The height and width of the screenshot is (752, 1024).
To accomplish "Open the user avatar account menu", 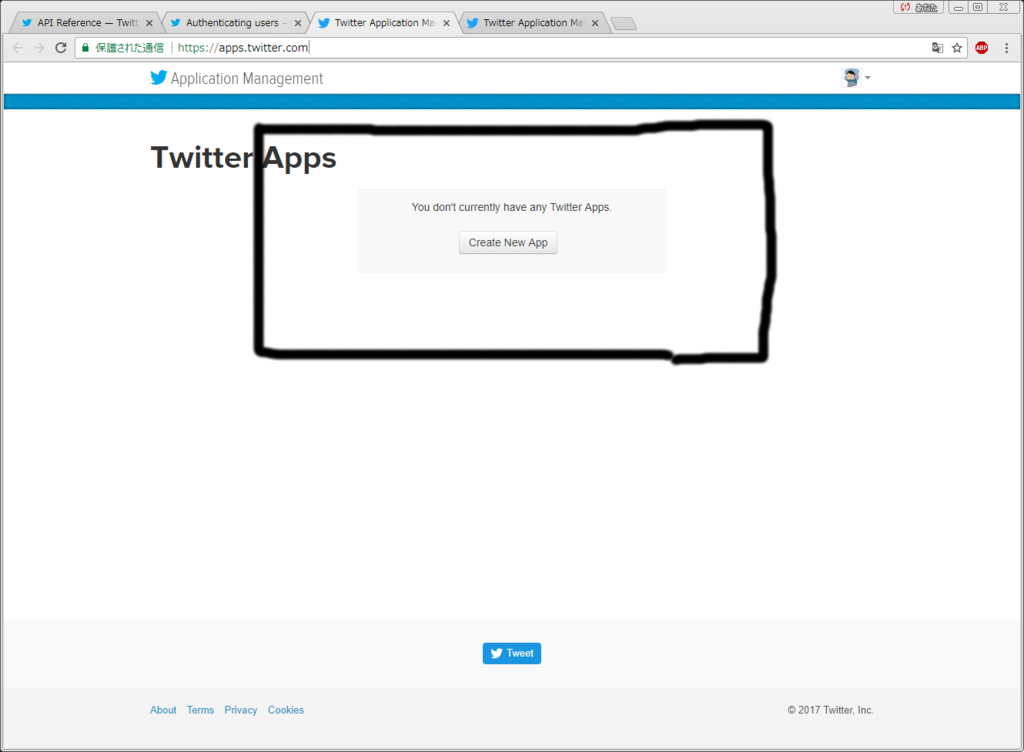I will coord(856,78).
